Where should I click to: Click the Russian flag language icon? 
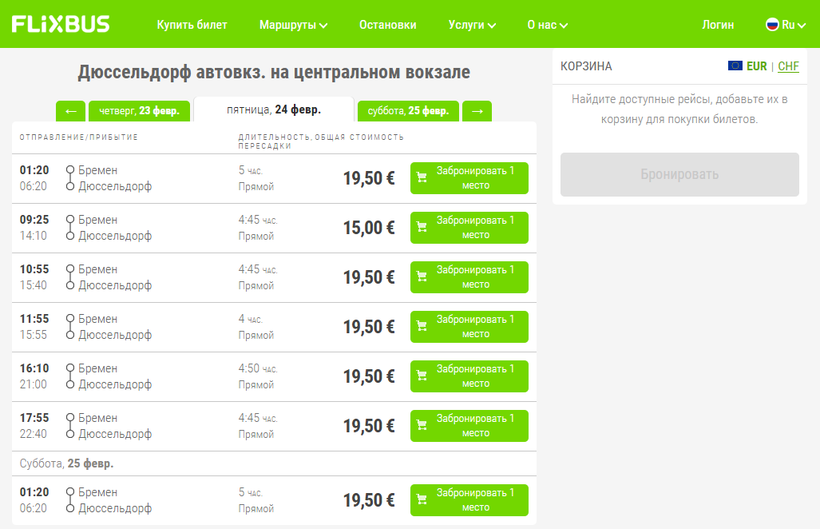click(772, 25)
